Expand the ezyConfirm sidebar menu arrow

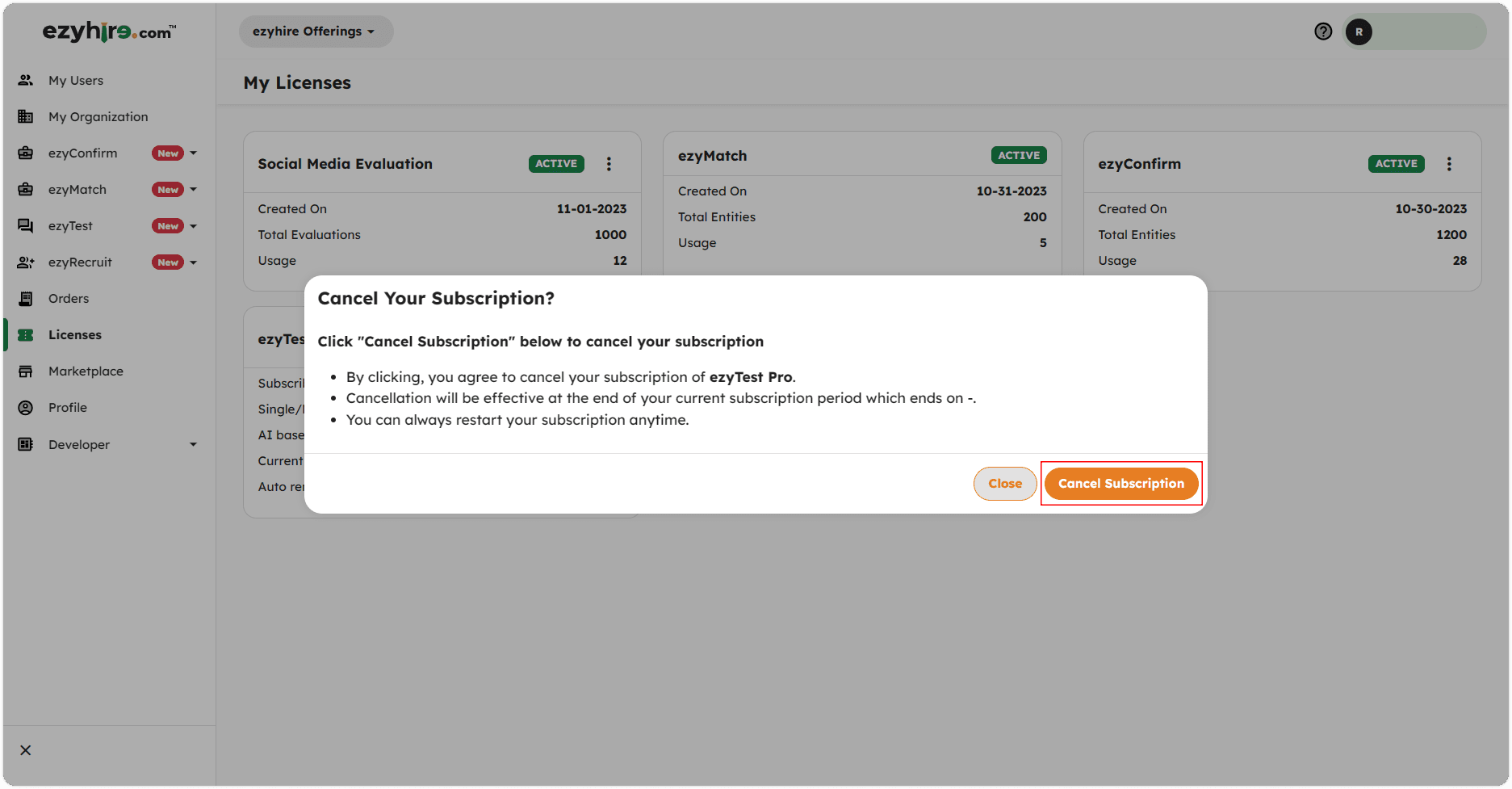tap(194, 153)
